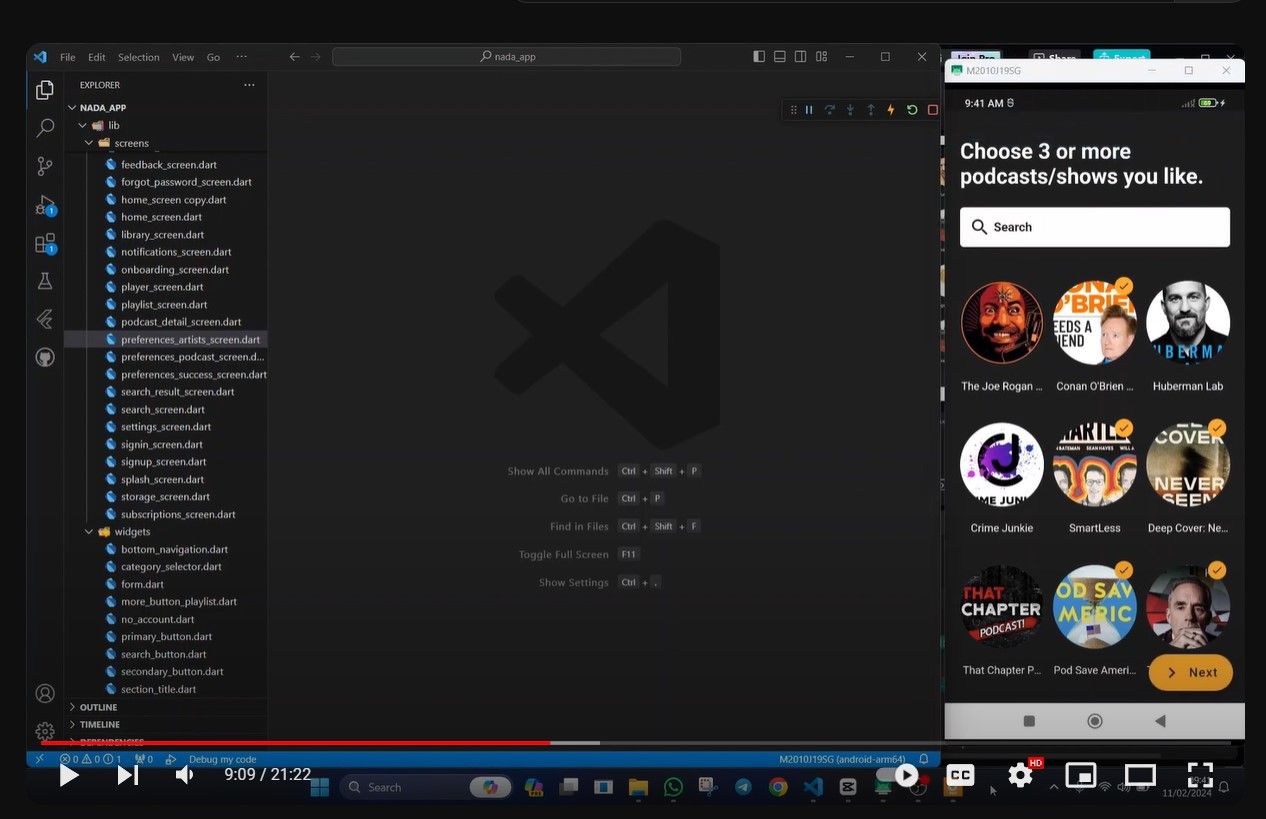Open the Search view in activity bar
This screenshot has height=819, width=1266.
coord(45,128)
